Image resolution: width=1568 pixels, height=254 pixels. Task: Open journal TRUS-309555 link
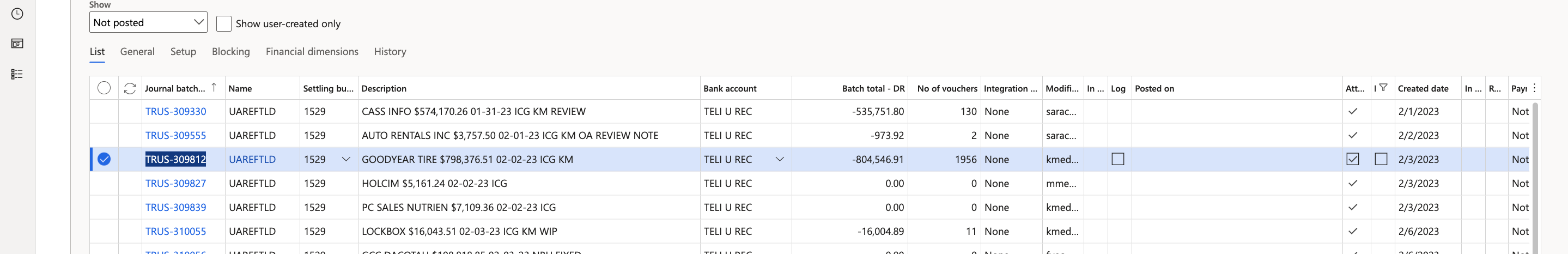tap(175, 135)
